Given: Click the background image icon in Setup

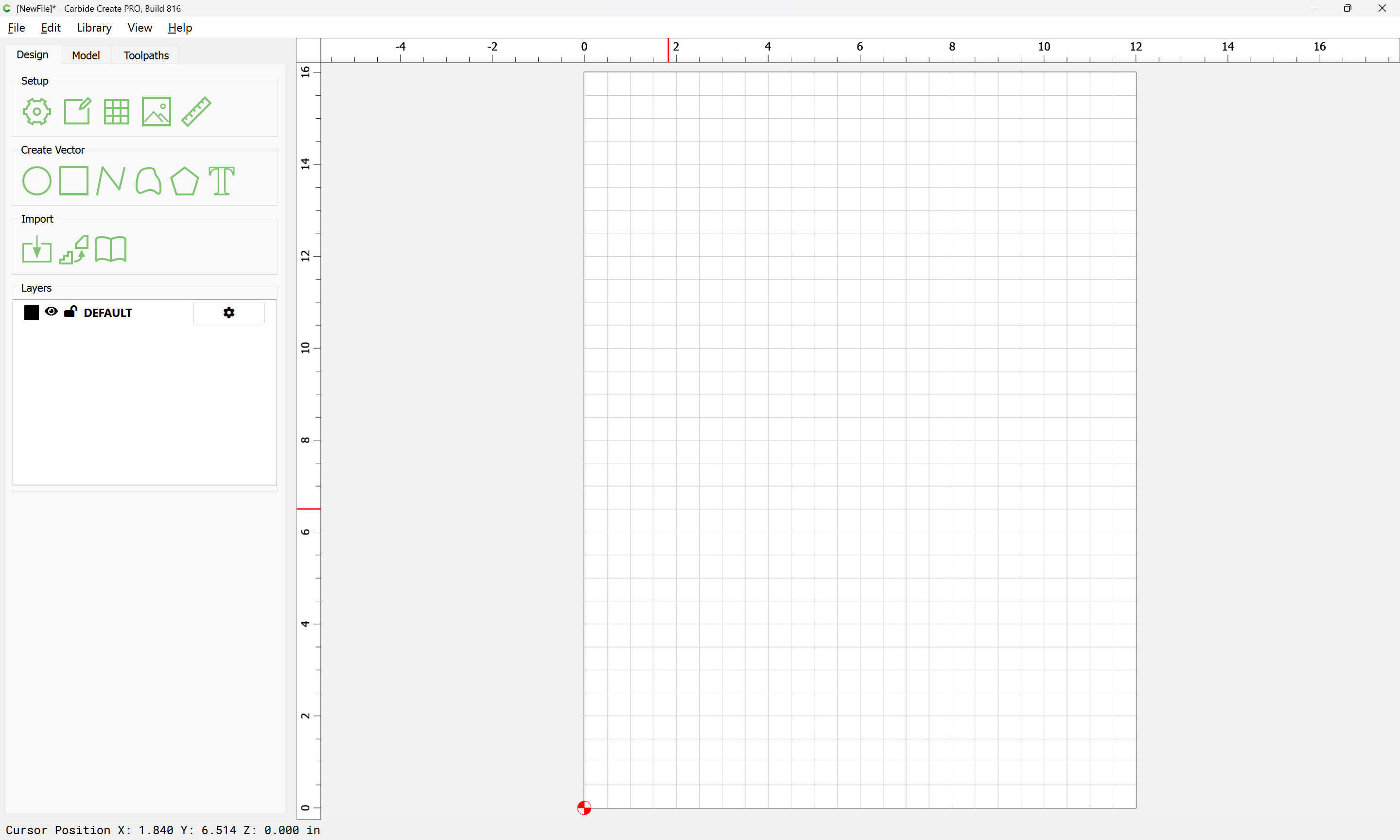Looking at the screenshot, I should tap(156, 111).
